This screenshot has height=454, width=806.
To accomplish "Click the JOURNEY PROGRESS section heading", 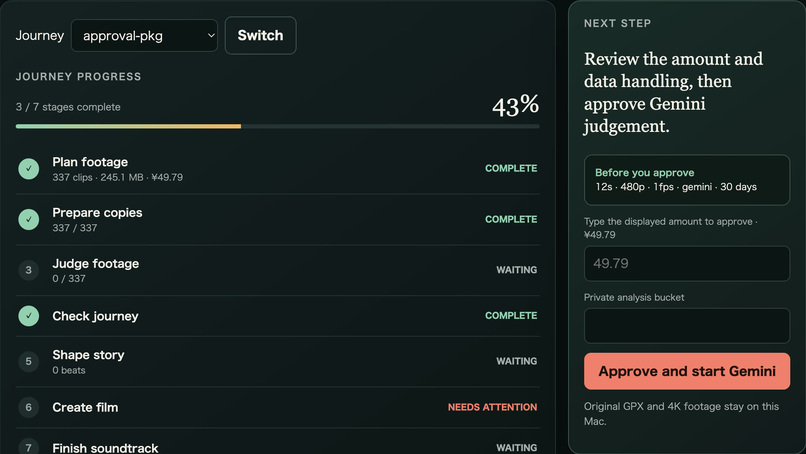I will [78, 77].
